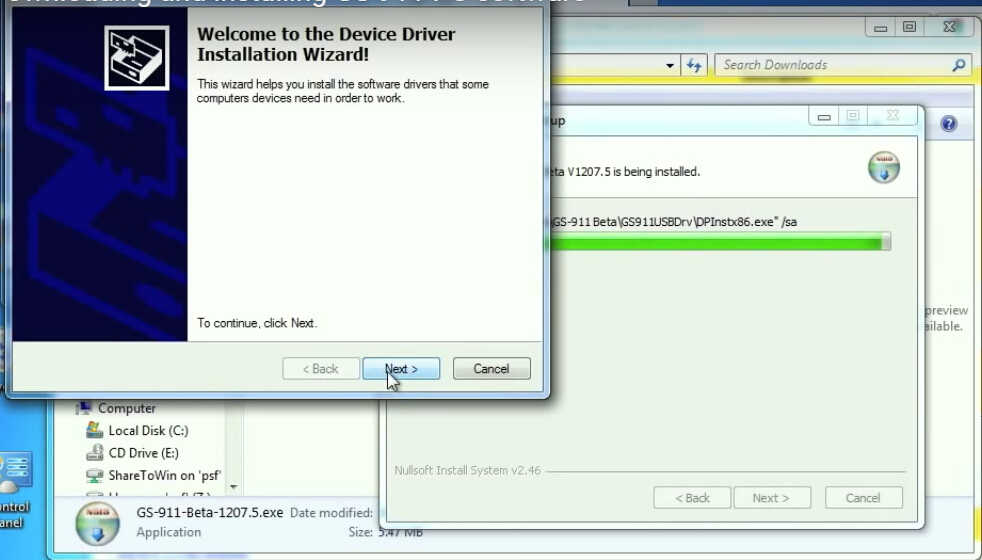Image resolution: width=982 pixels, height=560 pixels.
Task: Click Back in the Nullsoft setup window
Action: tap(692, 498)
